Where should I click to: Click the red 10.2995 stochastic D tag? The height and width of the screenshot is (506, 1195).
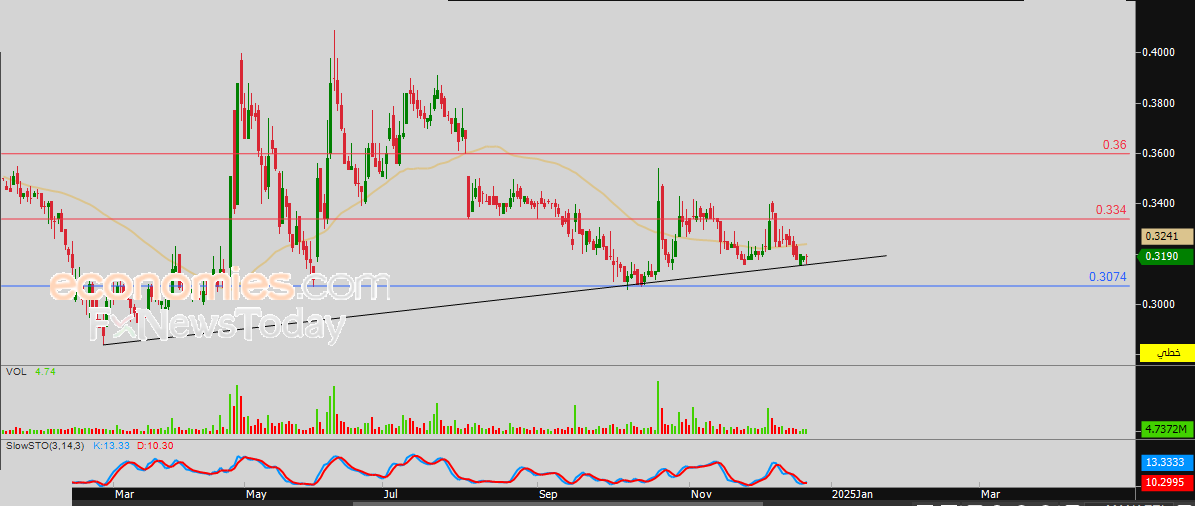point(1165,482)
